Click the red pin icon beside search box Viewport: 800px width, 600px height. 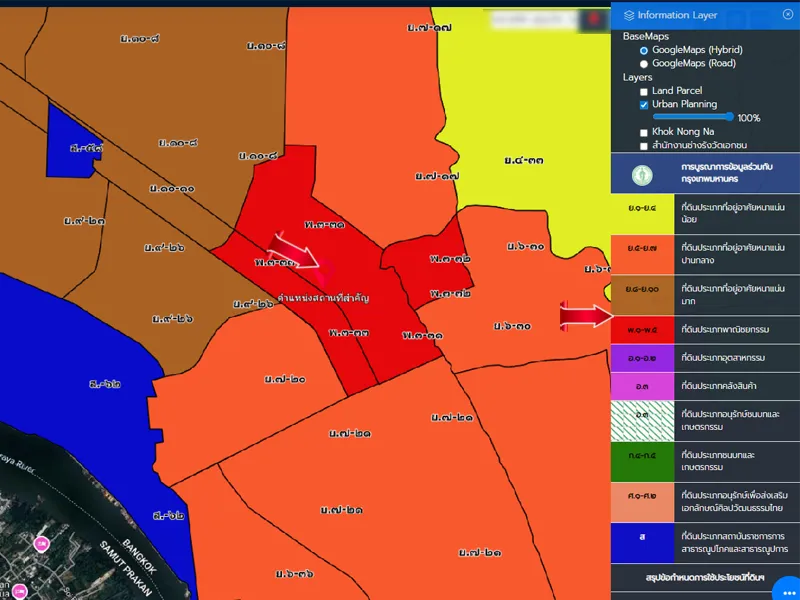(x=594, y=20)
